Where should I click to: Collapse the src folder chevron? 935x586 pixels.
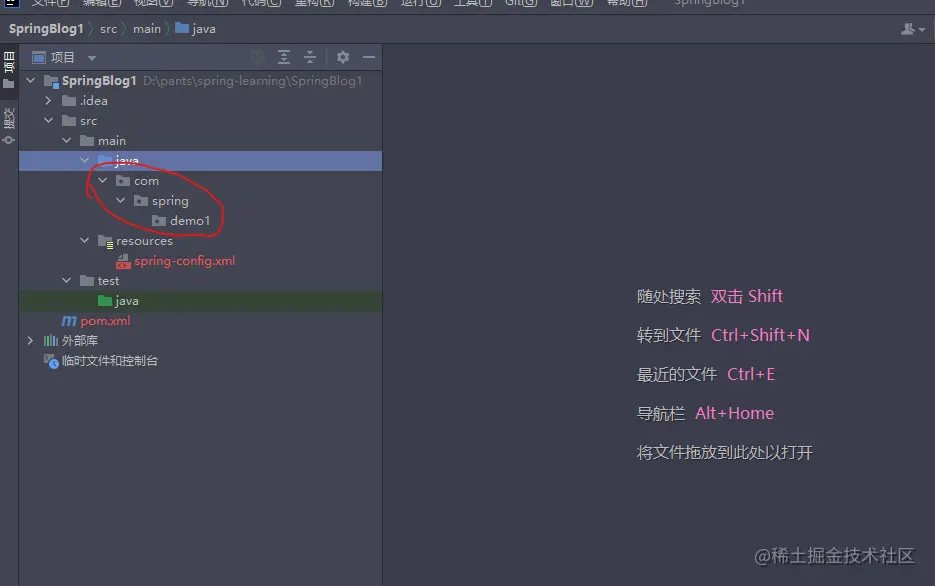click(48, 120)
